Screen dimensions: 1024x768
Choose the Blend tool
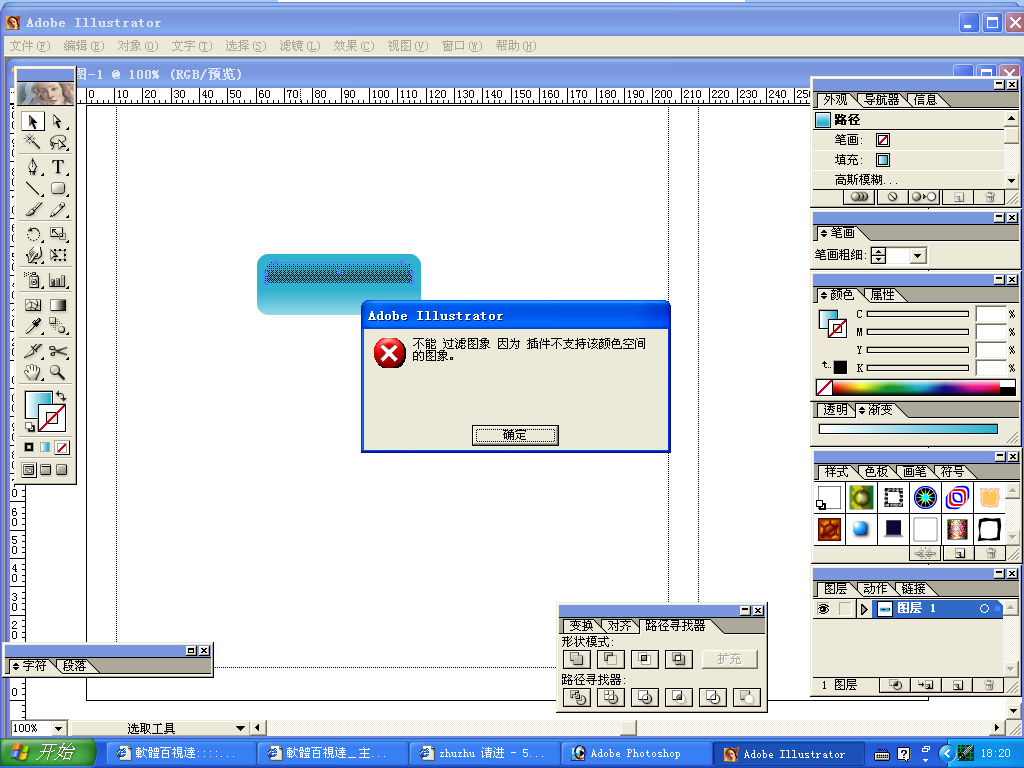(x=58, y=325)
